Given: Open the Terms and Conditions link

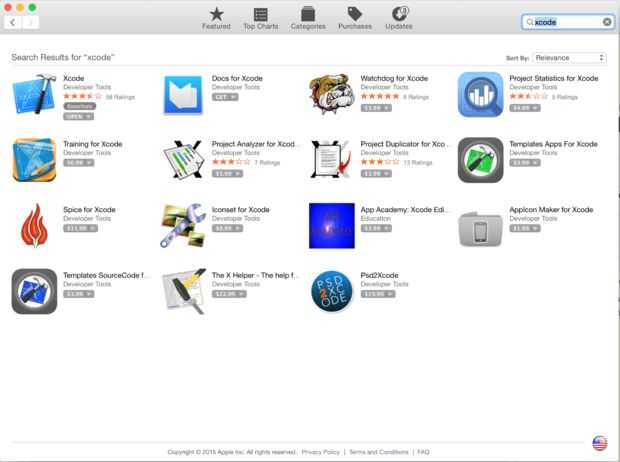Looking at the screenshot, I should [379, 452].
